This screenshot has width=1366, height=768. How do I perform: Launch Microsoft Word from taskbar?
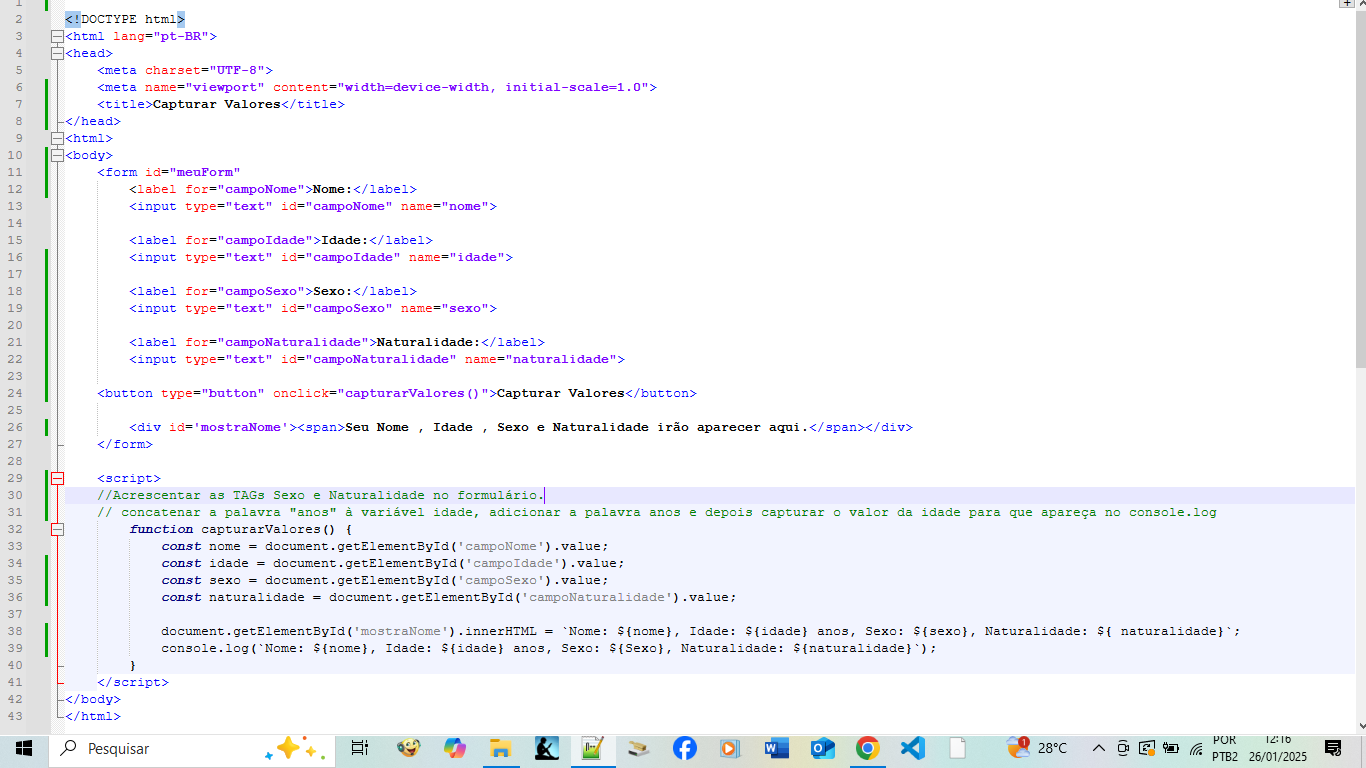(x=776, y=748)
